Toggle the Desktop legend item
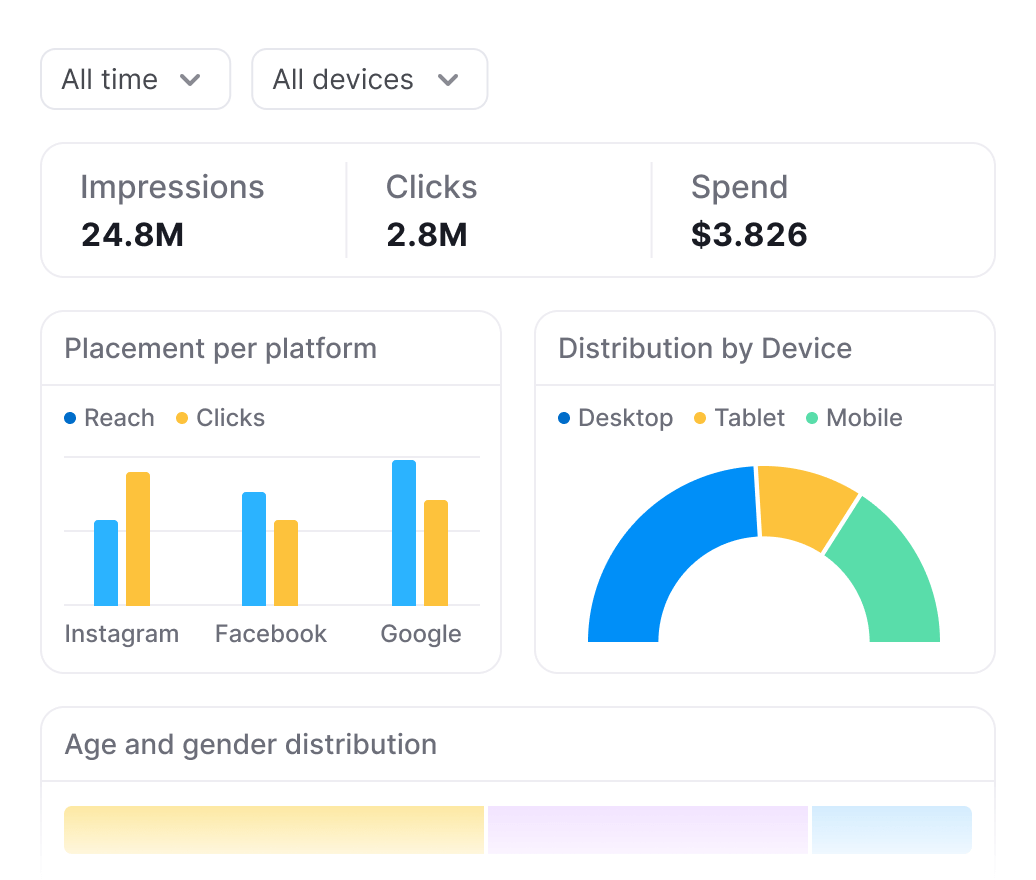The width and height of the screenshot is (1036, 880). pyautogui.click(x=615, y=418)
